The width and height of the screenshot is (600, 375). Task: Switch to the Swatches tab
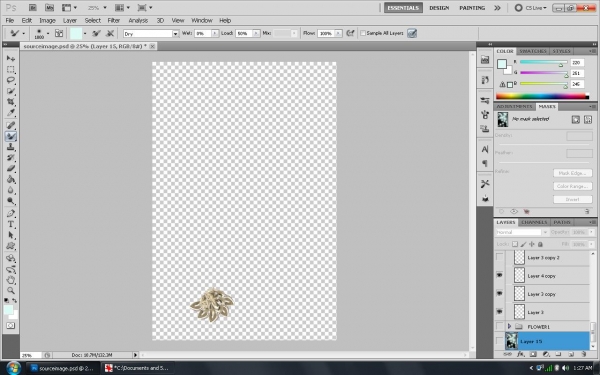pos(533,51)
